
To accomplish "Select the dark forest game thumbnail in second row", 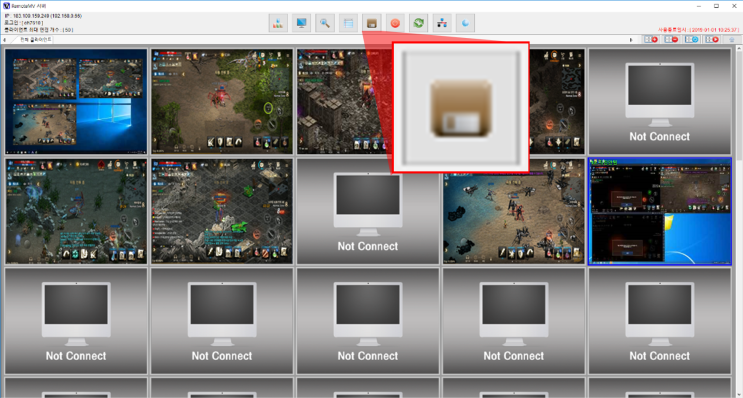I will click(76, 211).
